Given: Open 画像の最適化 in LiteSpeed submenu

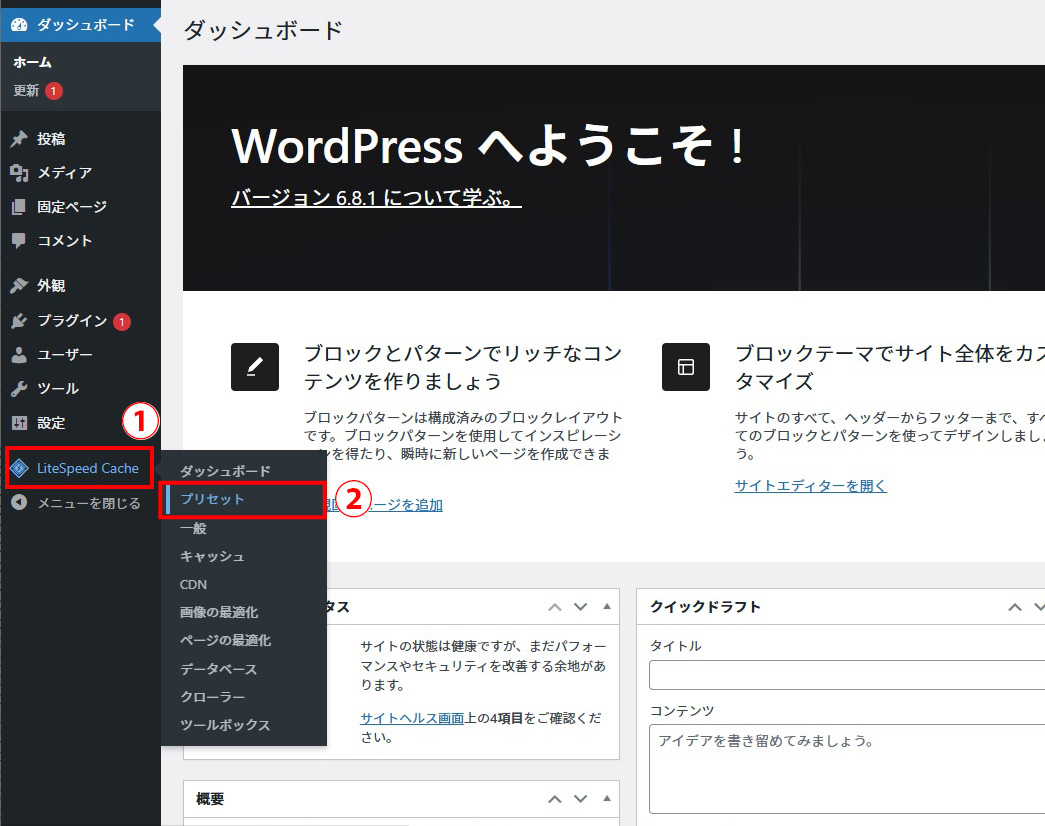Looking at the screenshot, I should point(219,612).
